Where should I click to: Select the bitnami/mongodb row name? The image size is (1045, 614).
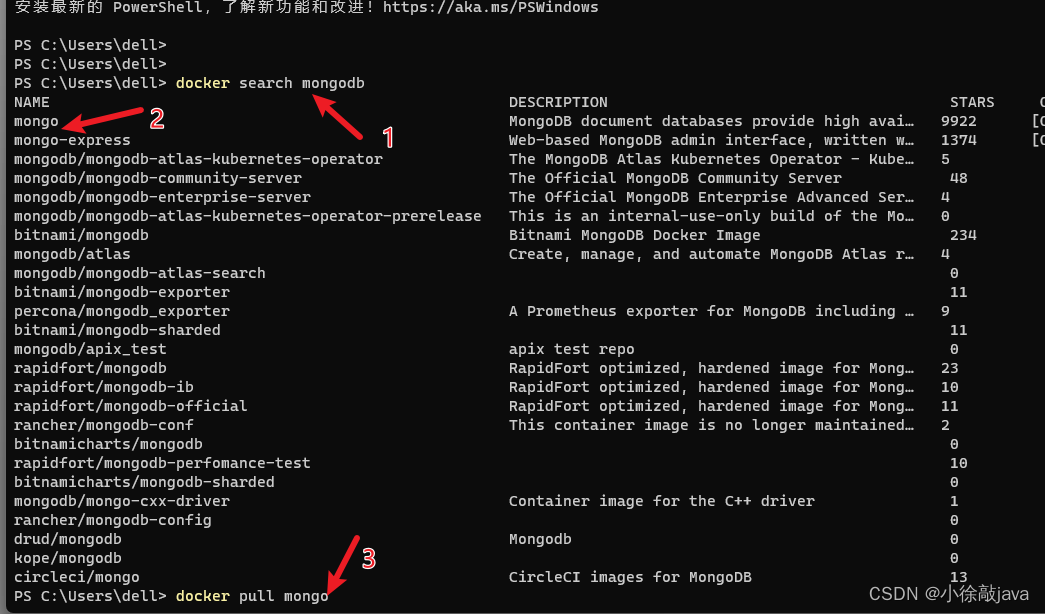81,235
